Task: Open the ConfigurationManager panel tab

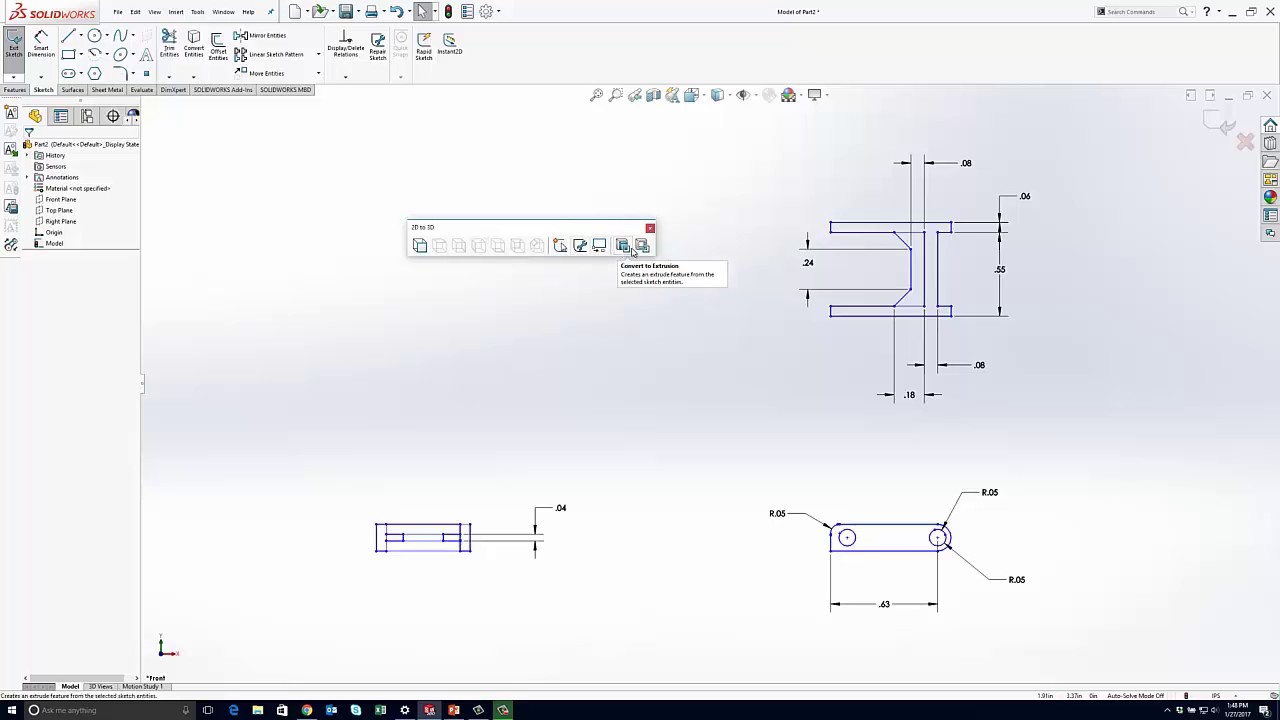Action: coord(87,117)
